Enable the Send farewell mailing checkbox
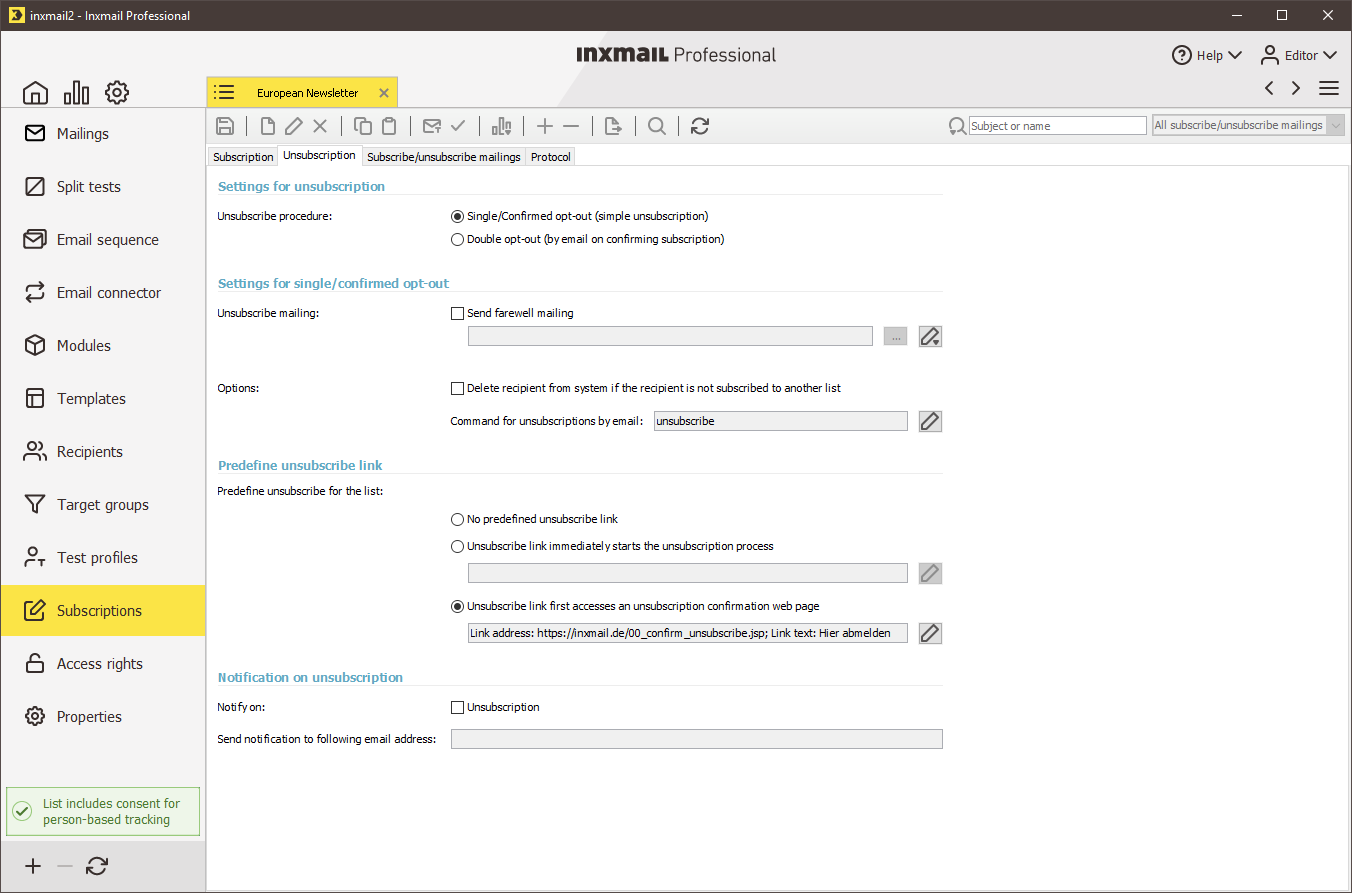1352x893 pixels. coord(458,313)
